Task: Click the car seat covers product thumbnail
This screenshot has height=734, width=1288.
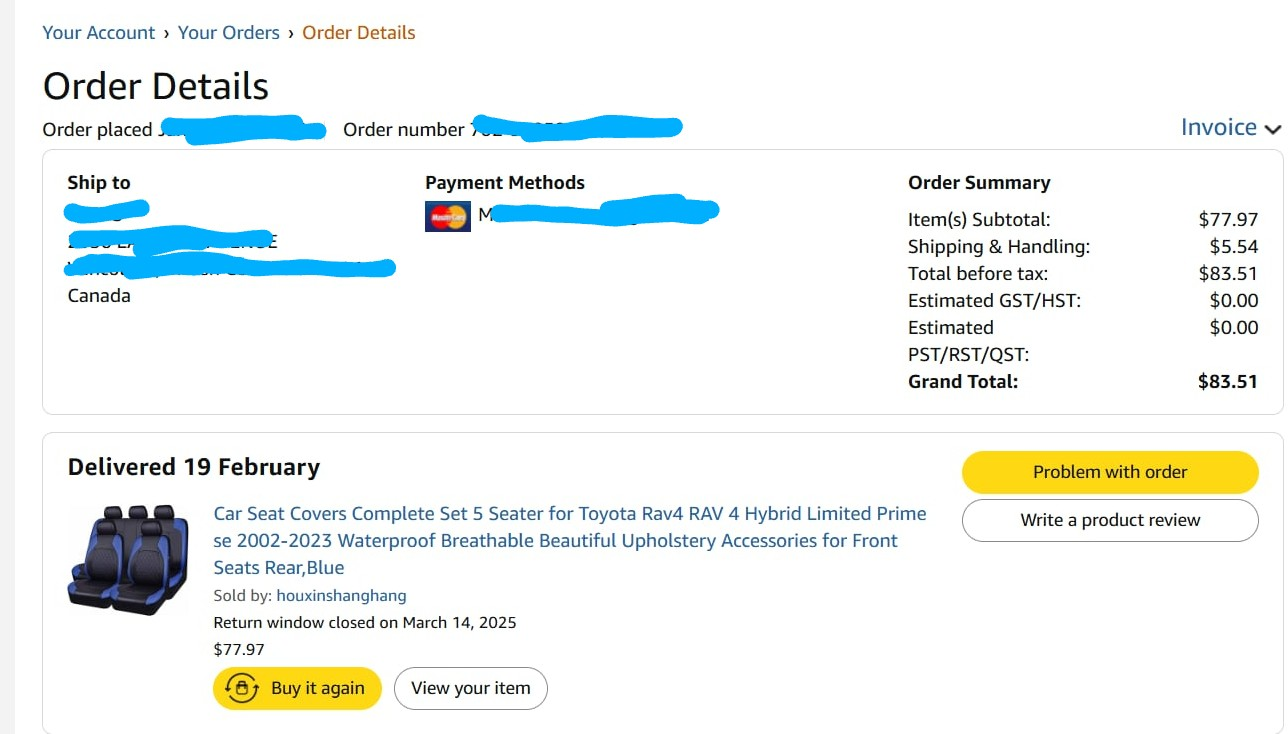Action: tap(127, 558)
